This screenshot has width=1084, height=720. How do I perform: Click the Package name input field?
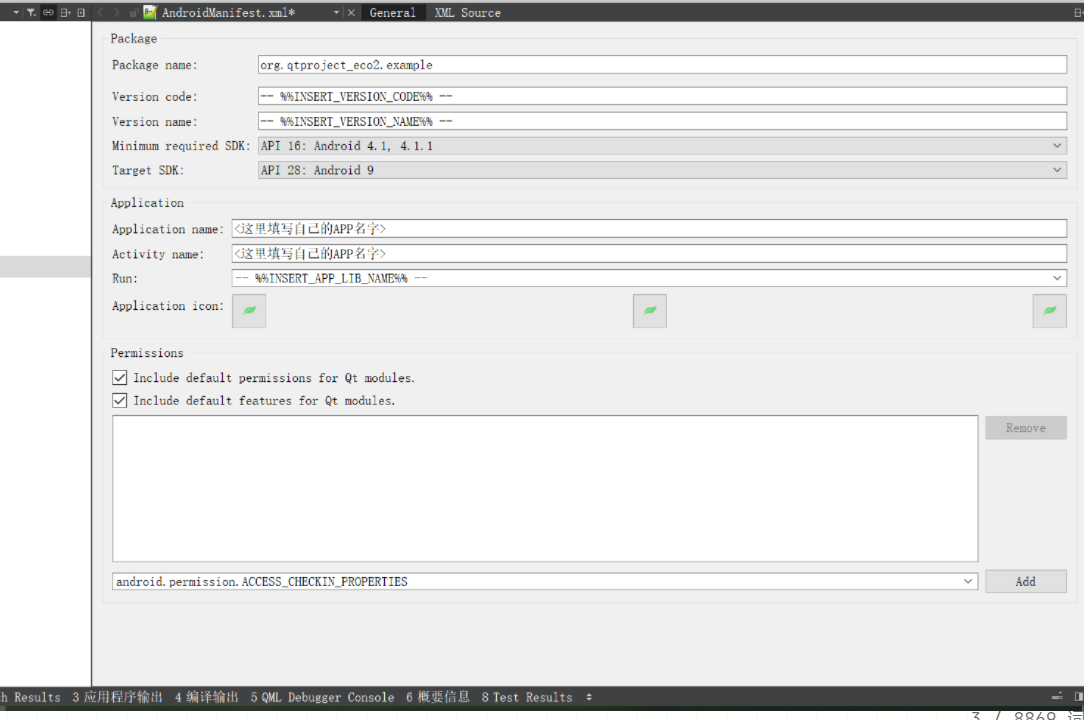661,65
